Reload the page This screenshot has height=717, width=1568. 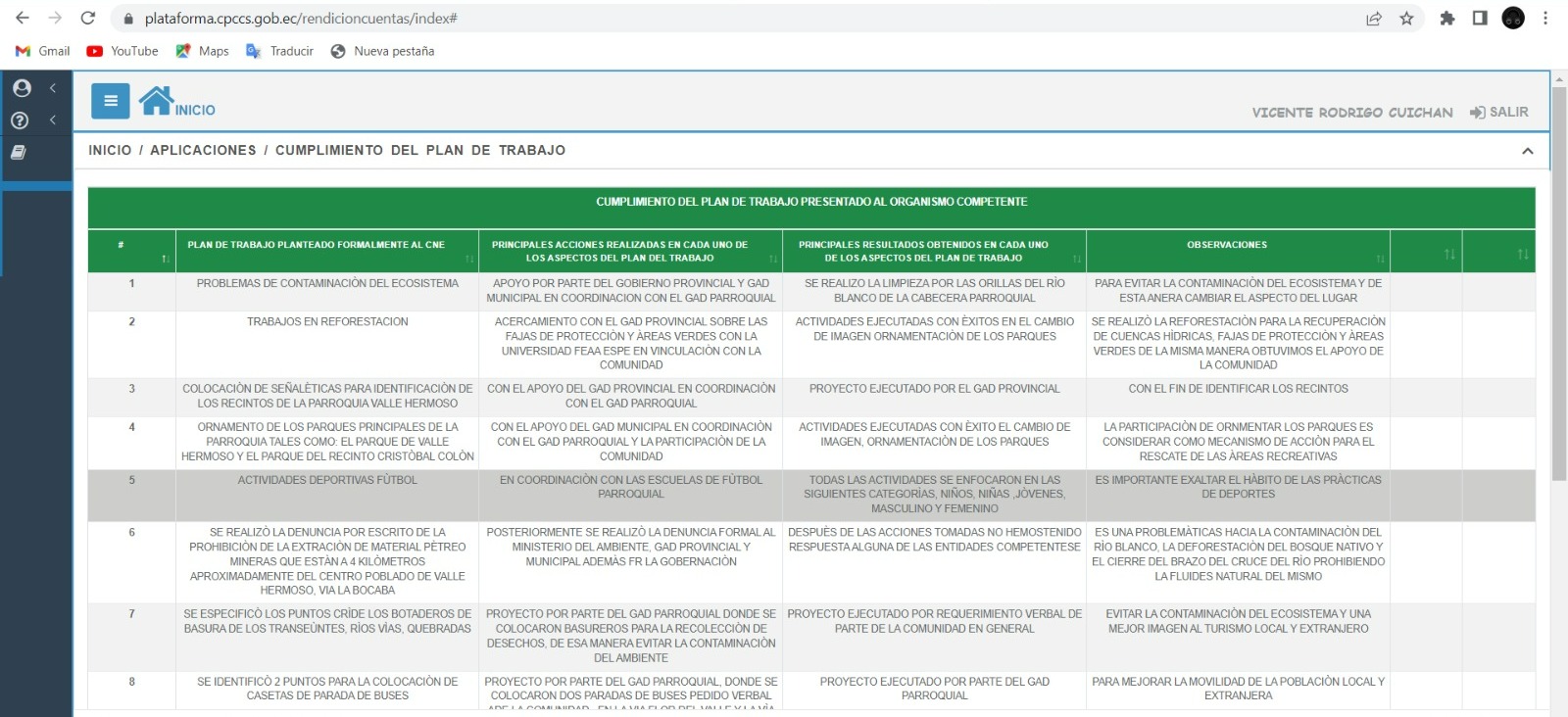click(x=88, y=19)
